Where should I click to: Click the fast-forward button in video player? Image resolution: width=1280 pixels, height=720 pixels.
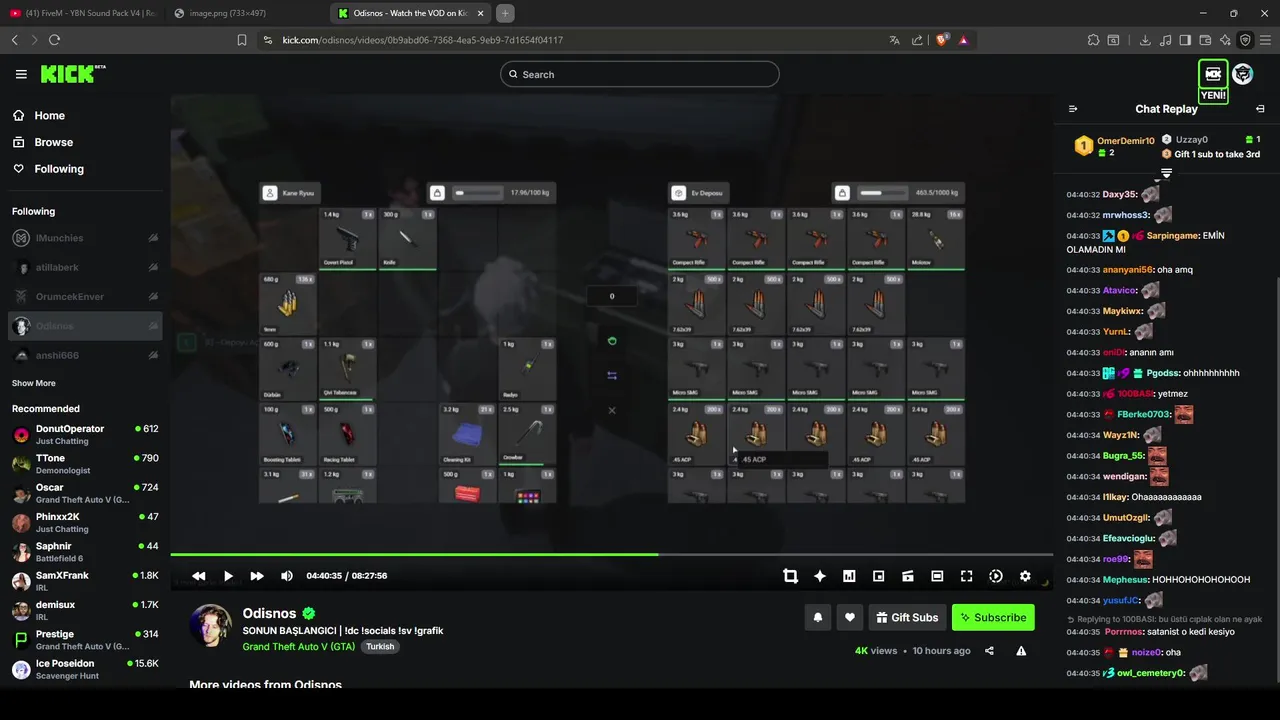(x=257, y=576)
